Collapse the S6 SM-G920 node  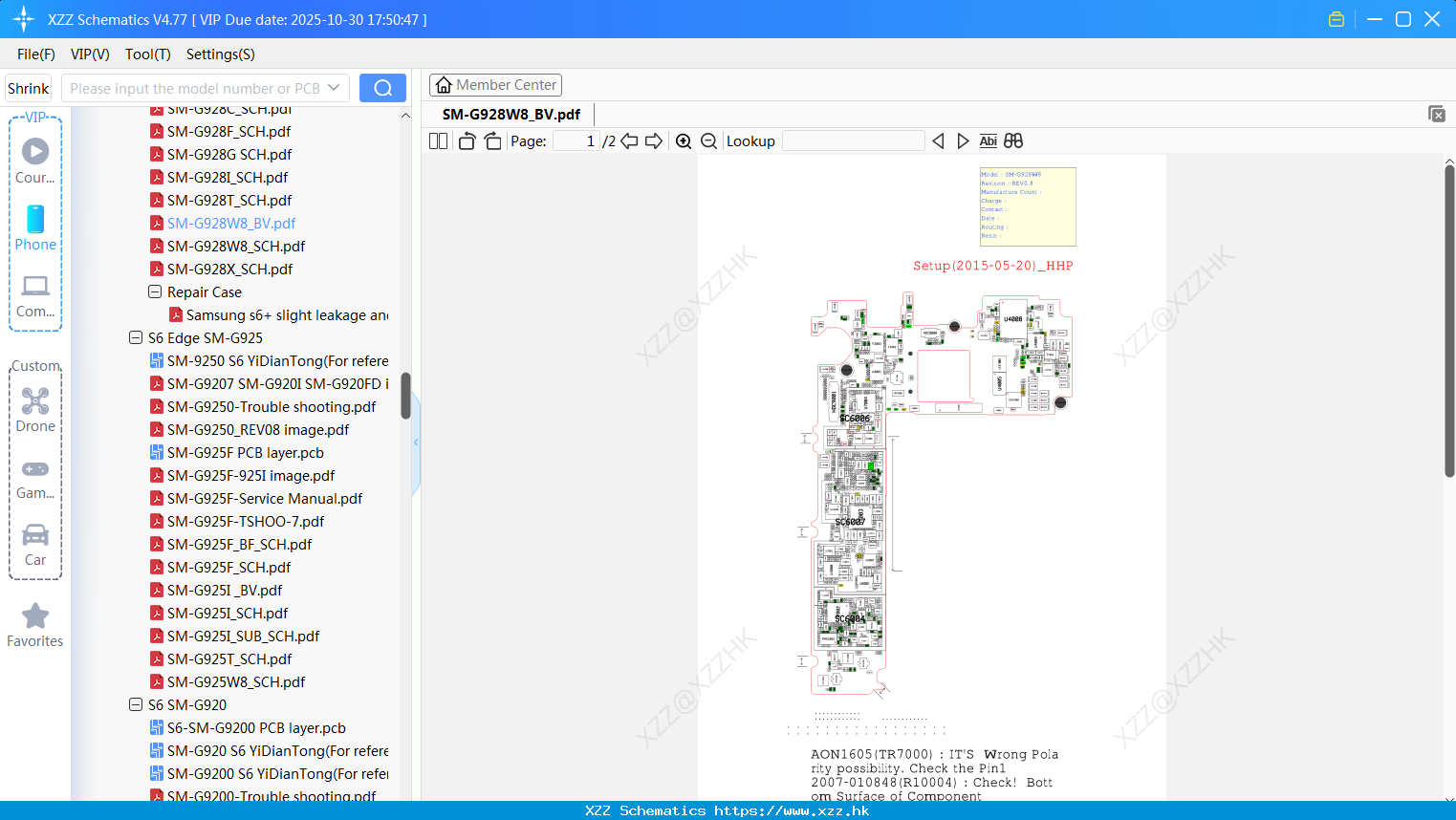135,704
